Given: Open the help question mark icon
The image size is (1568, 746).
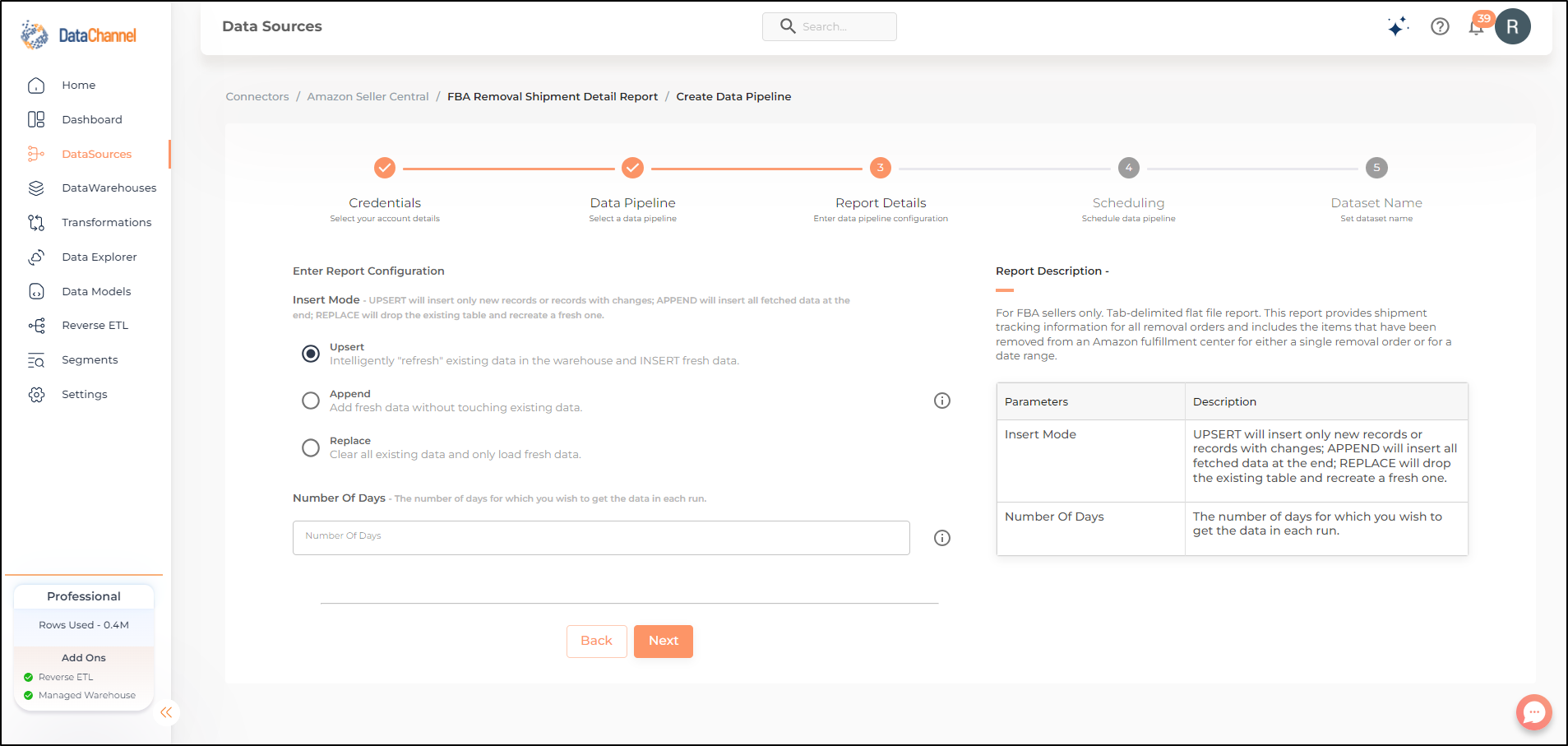Looking at the screenshot, I should (x=1440, y=26).
